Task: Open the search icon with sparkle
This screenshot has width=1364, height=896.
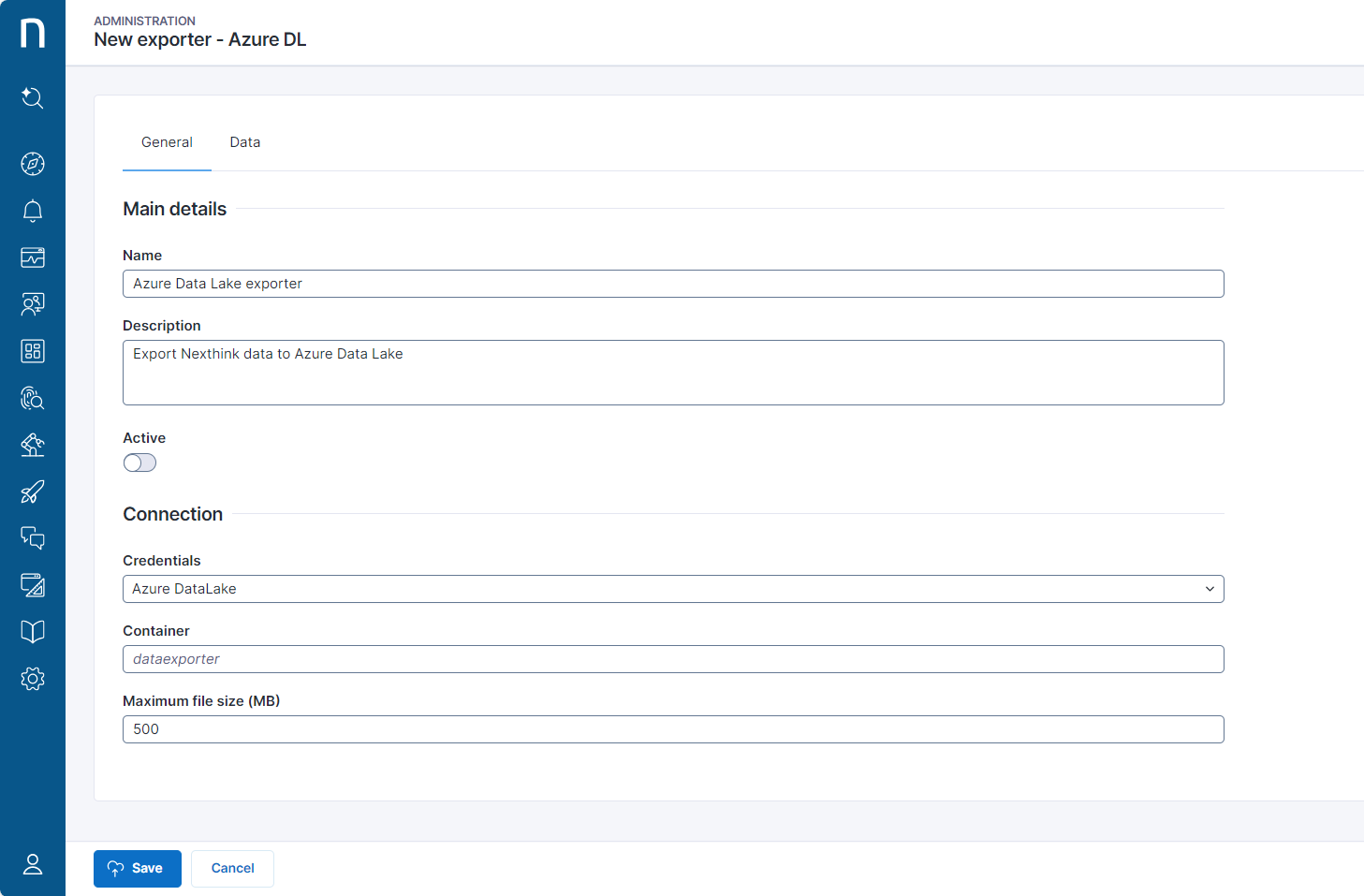Action: pyautogui.click(x=33, y=98)
